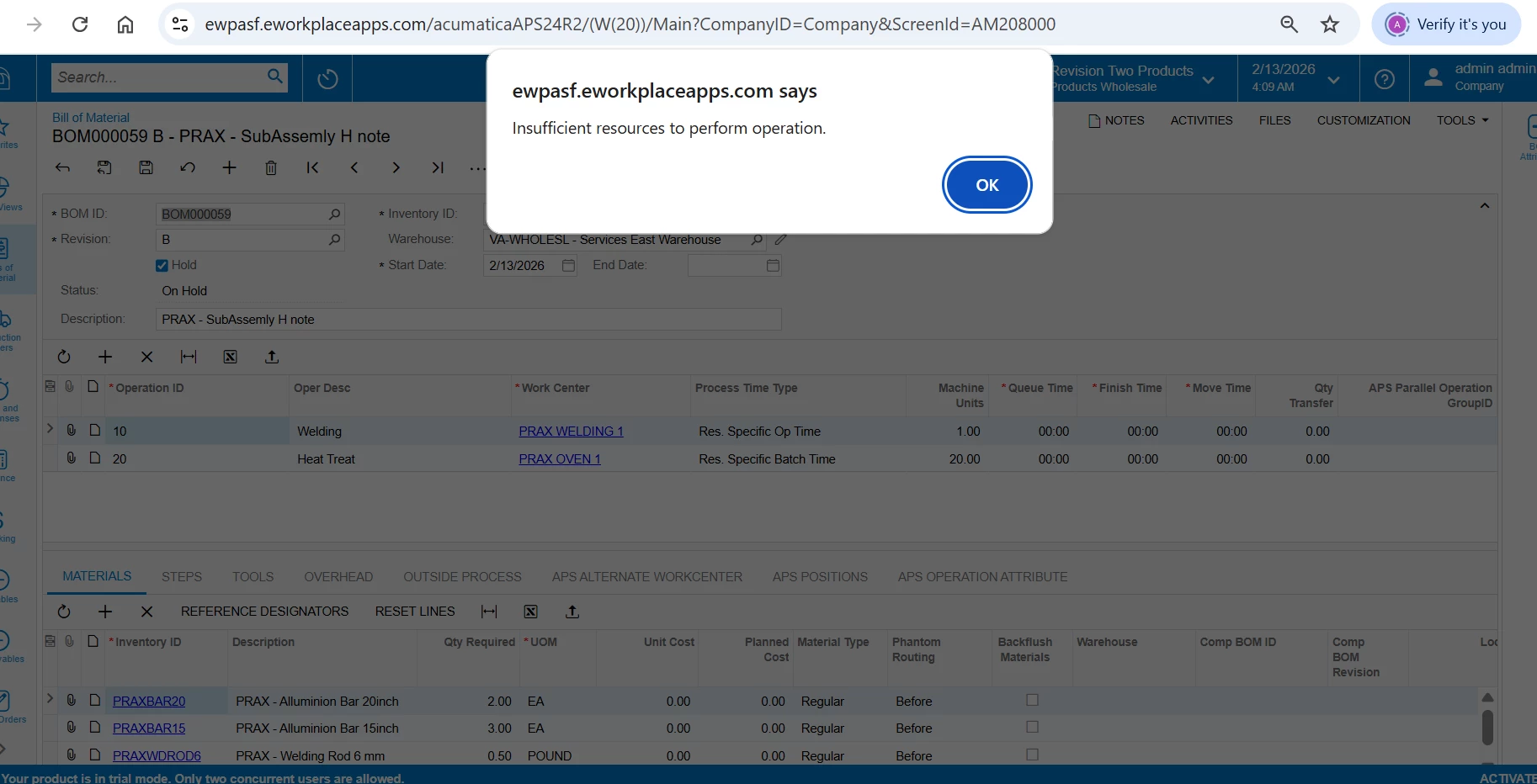Open the admin admin user menu
The image size is (1537, 784).
pos(1480,77)
